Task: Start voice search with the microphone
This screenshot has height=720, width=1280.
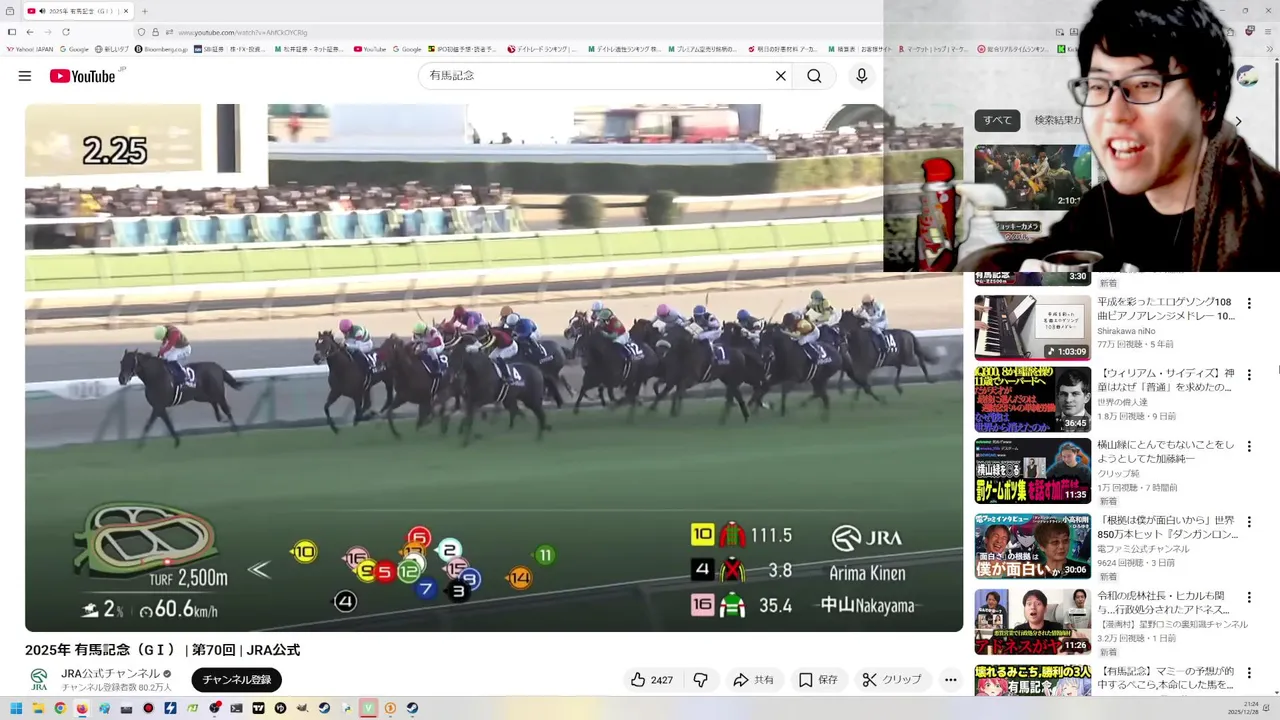Action: [x=861, y=76]
